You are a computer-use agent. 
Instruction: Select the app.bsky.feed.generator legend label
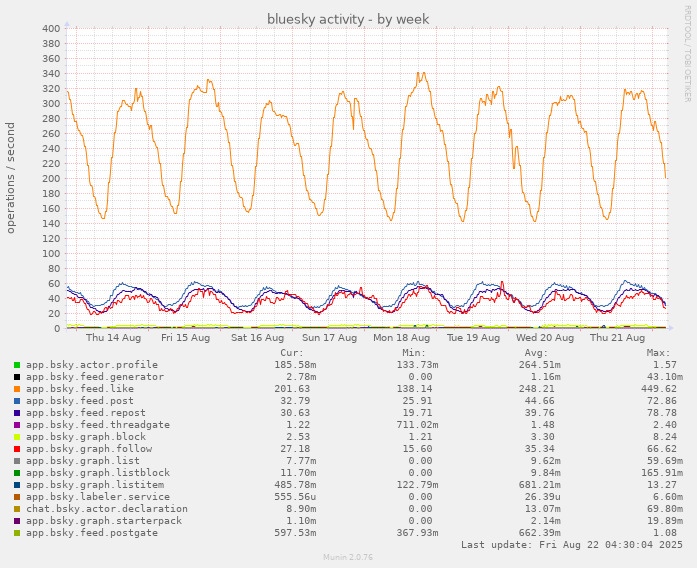[x=95, y=377]
